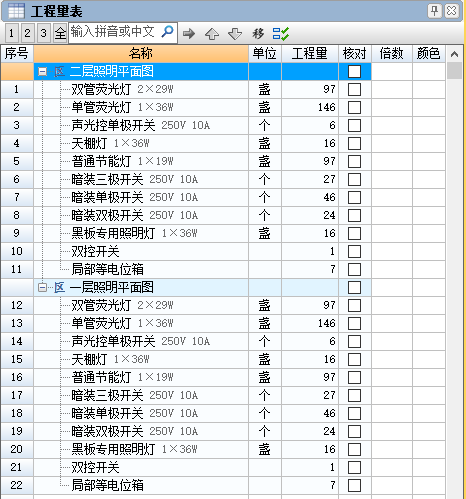Click the 名称 column header
Screen dimensions: 466x499
141,54
